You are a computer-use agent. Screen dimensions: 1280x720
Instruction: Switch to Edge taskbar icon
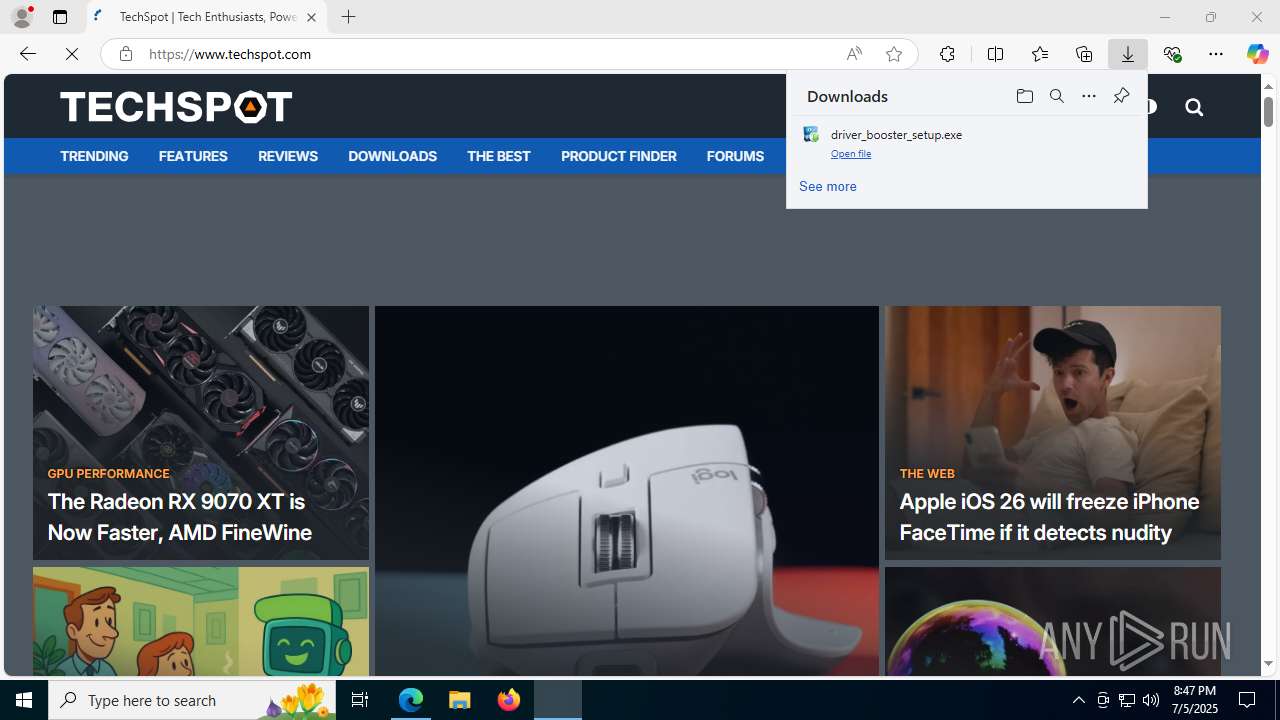coord(411,700)
